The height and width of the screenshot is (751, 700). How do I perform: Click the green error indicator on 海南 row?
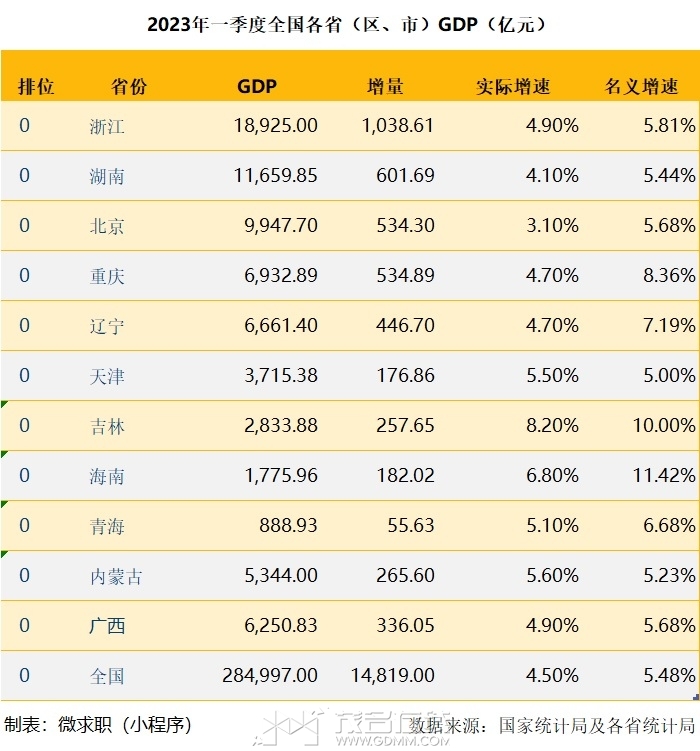point(4,454)
